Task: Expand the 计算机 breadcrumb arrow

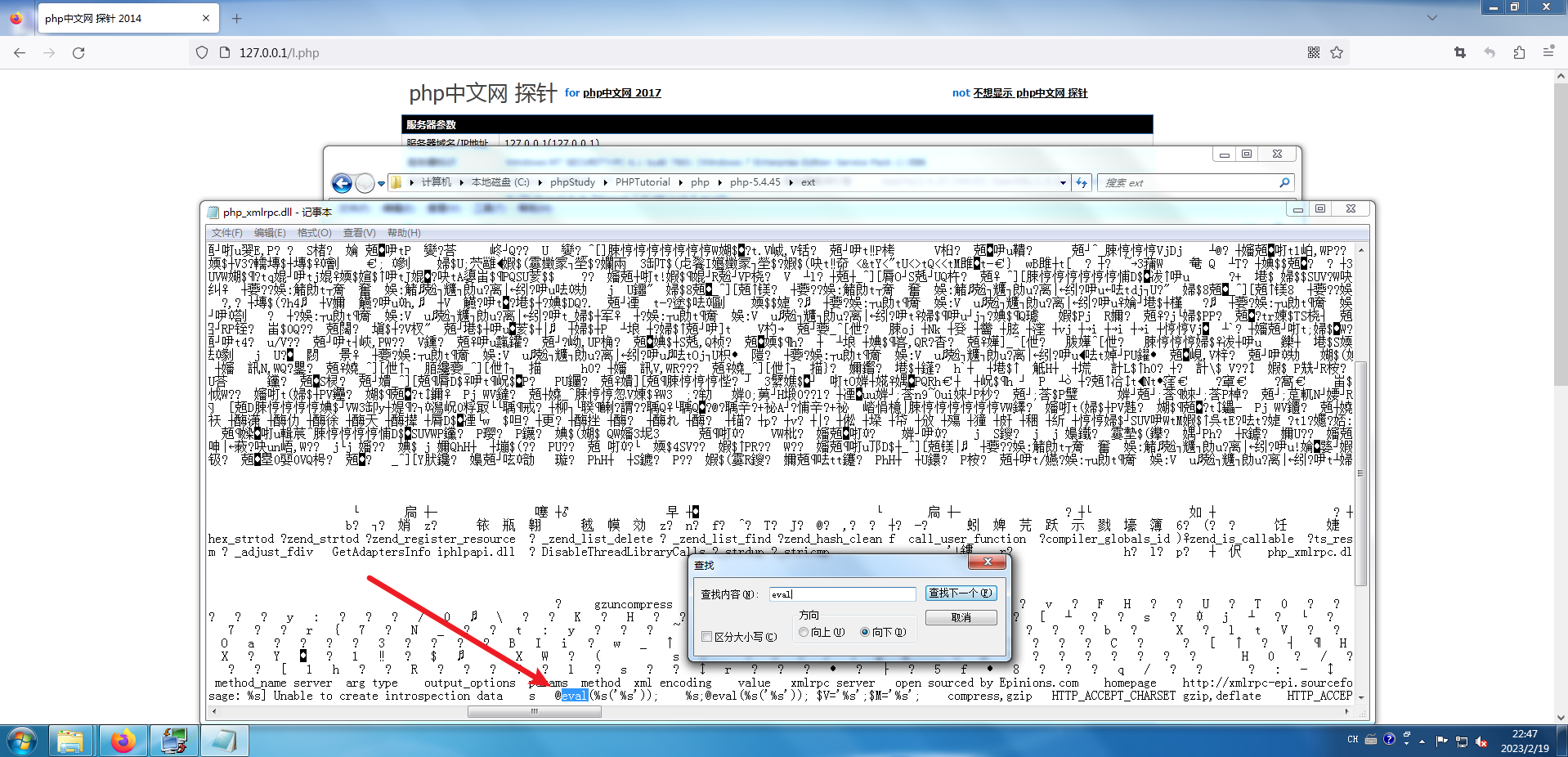Action: (x=462, y=182)
